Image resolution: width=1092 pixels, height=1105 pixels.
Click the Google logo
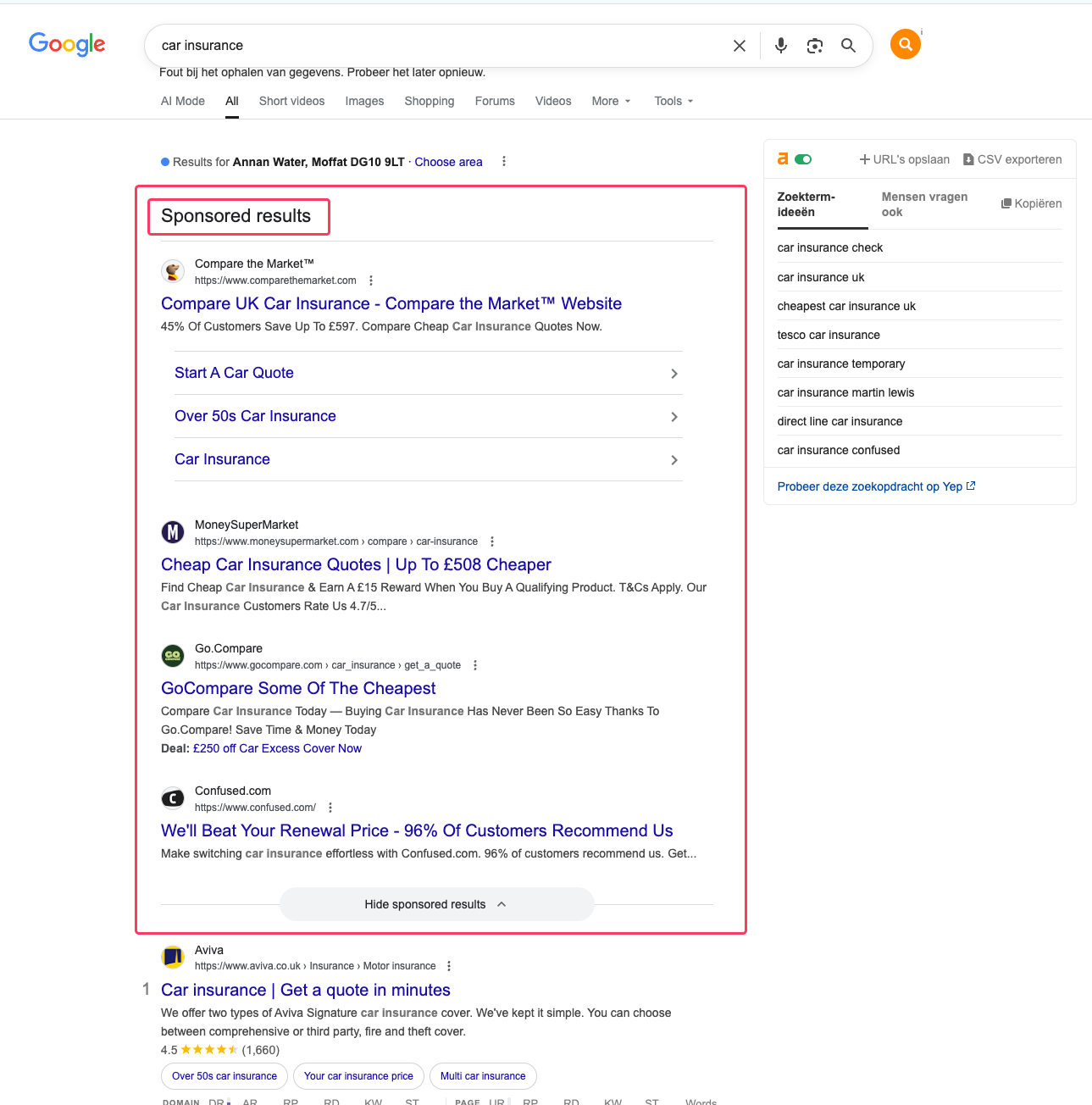point(67,44)
